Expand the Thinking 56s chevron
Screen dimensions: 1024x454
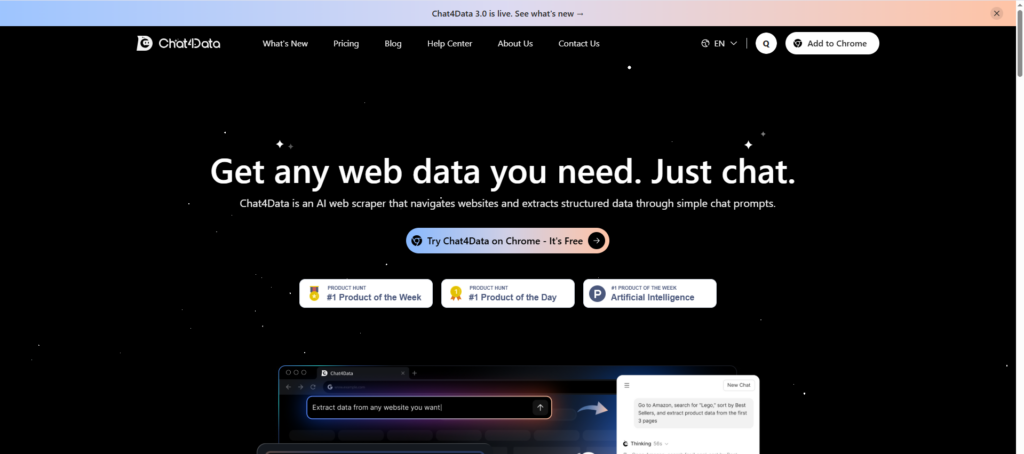point(666,444)
